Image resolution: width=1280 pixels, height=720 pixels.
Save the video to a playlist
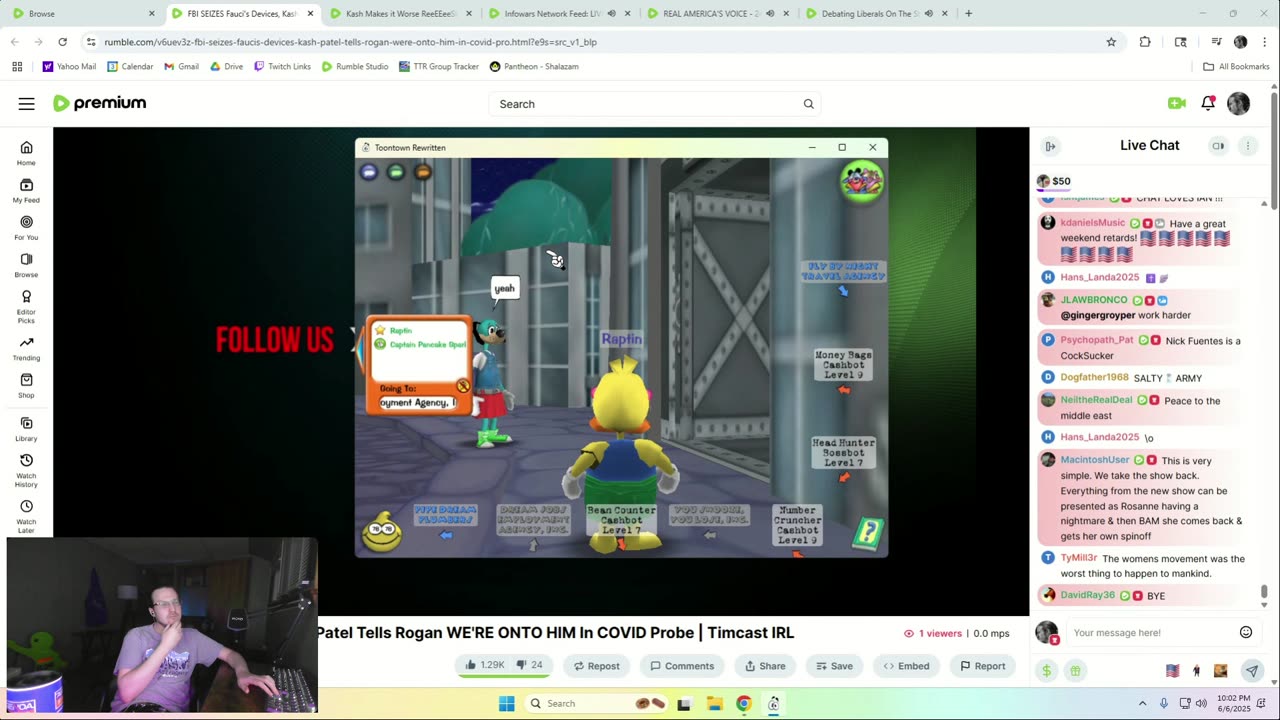[x=834, y=666]
